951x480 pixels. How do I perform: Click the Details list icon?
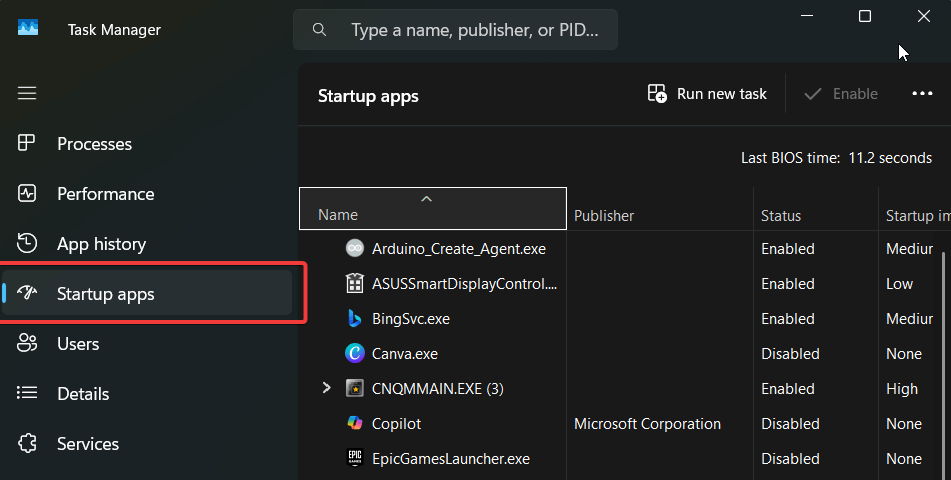pyautogui.click(x=27, y=393)
